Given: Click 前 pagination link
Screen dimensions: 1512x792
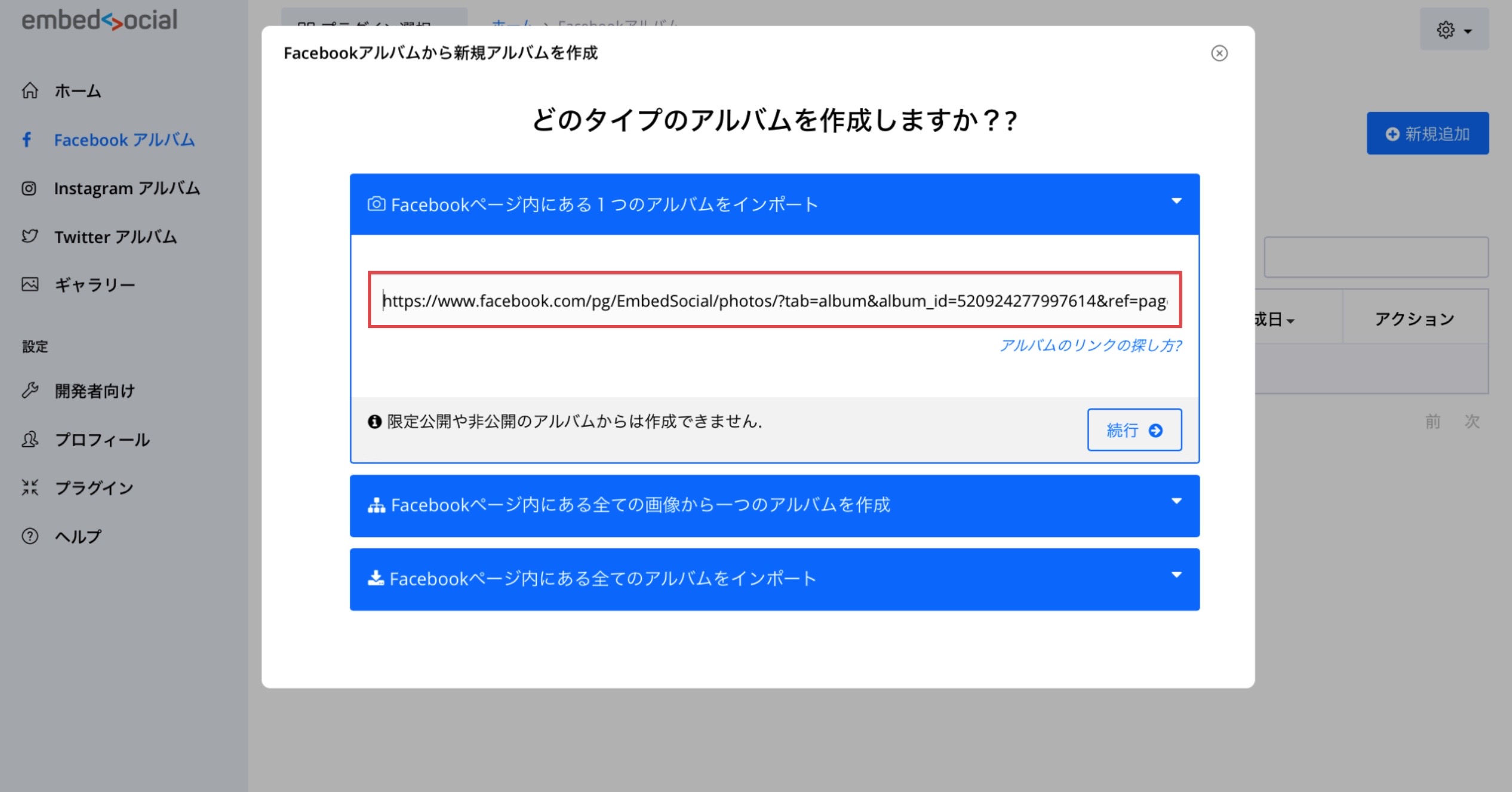Looking at the screenshot, I should click(1433, 422).
